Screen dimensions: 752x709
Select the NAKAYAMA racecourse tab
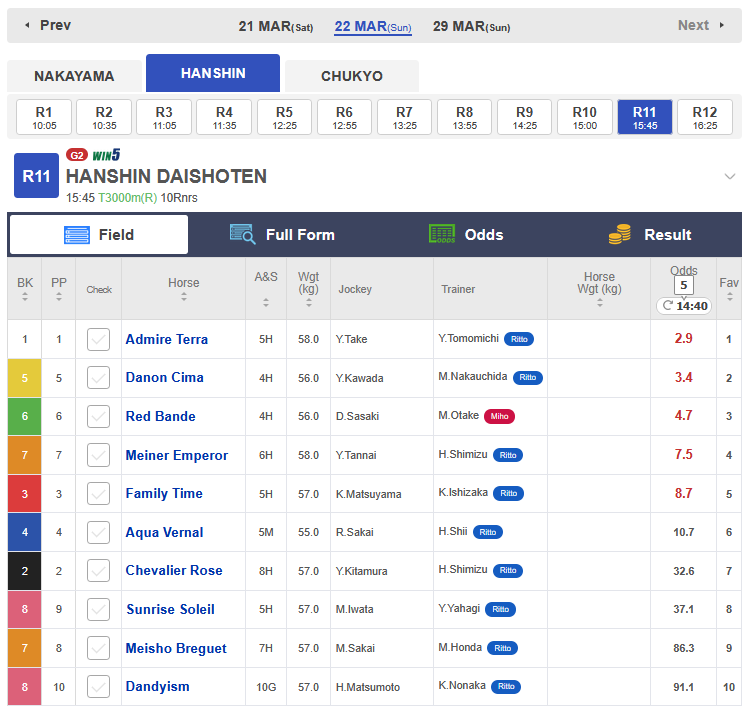[x=74, y=76]
